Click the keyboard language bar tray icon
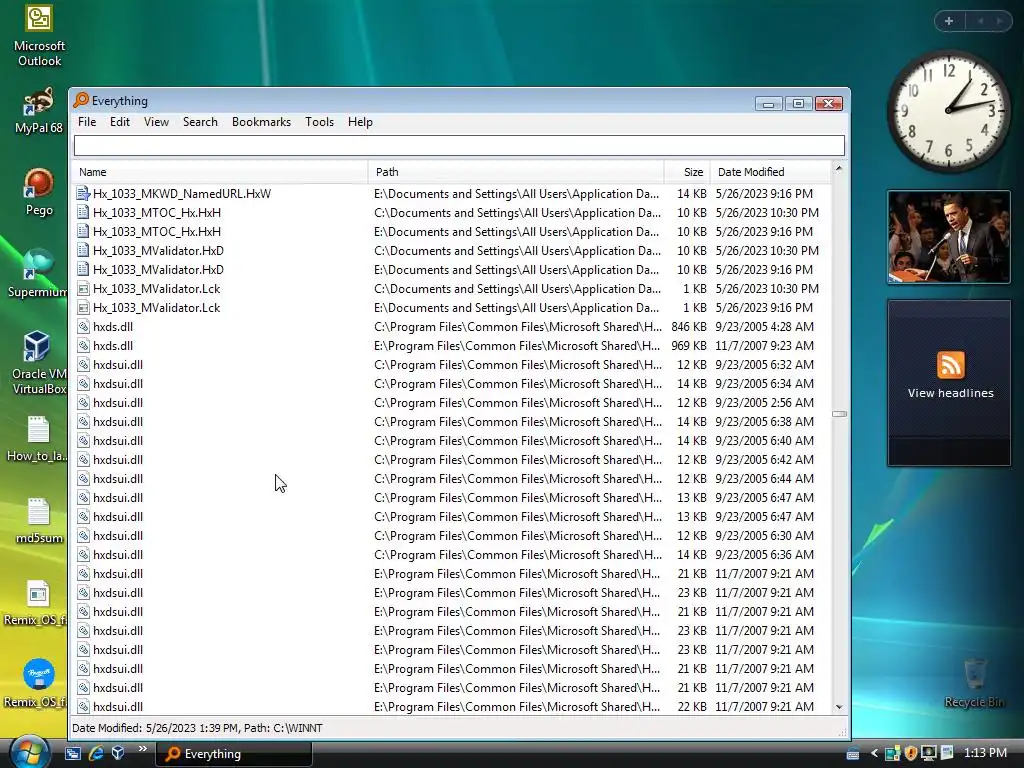 (x=853, y=754)
